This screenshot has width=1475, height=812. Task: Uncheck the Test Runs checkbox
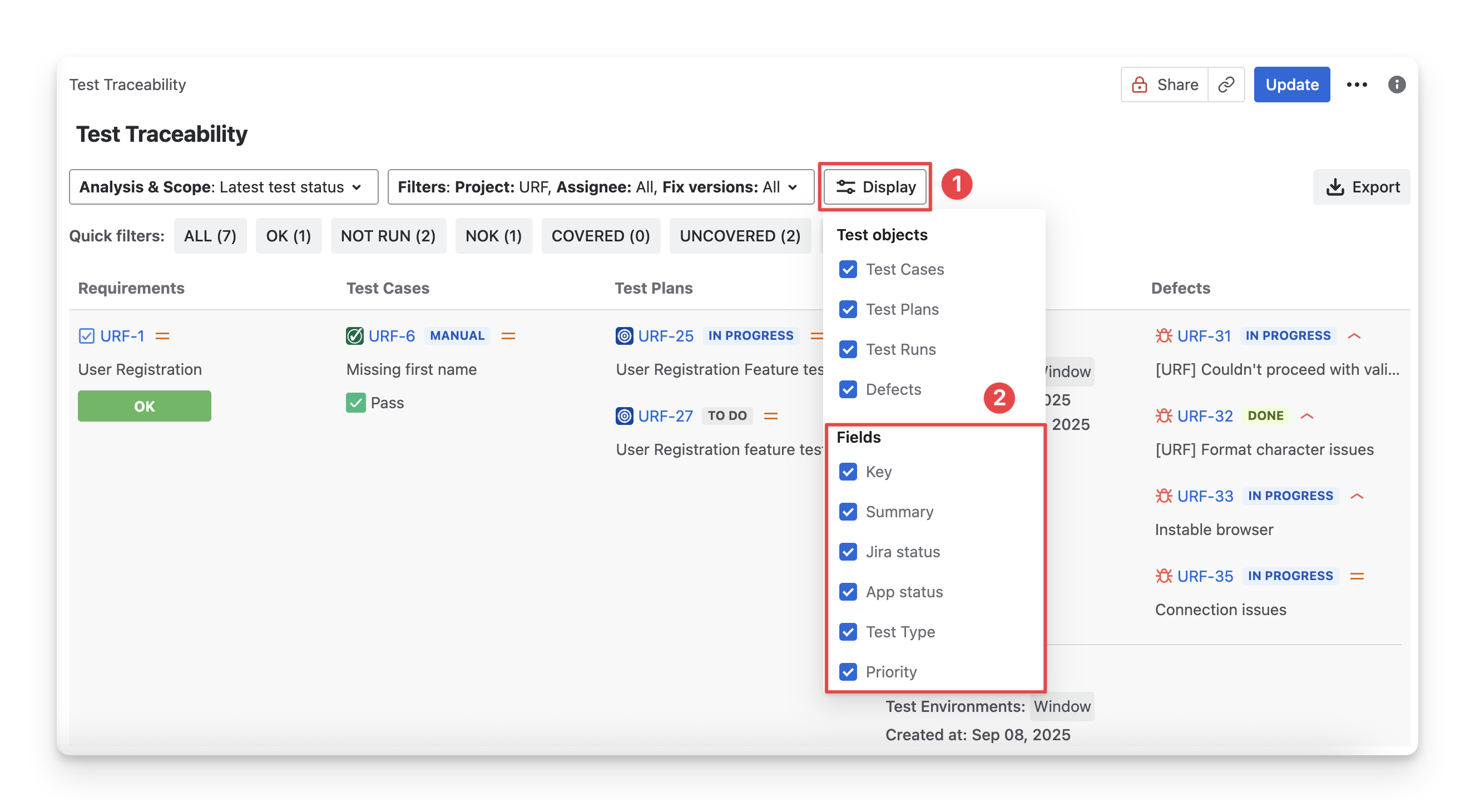pyautogui.click(x=848, y=349)
